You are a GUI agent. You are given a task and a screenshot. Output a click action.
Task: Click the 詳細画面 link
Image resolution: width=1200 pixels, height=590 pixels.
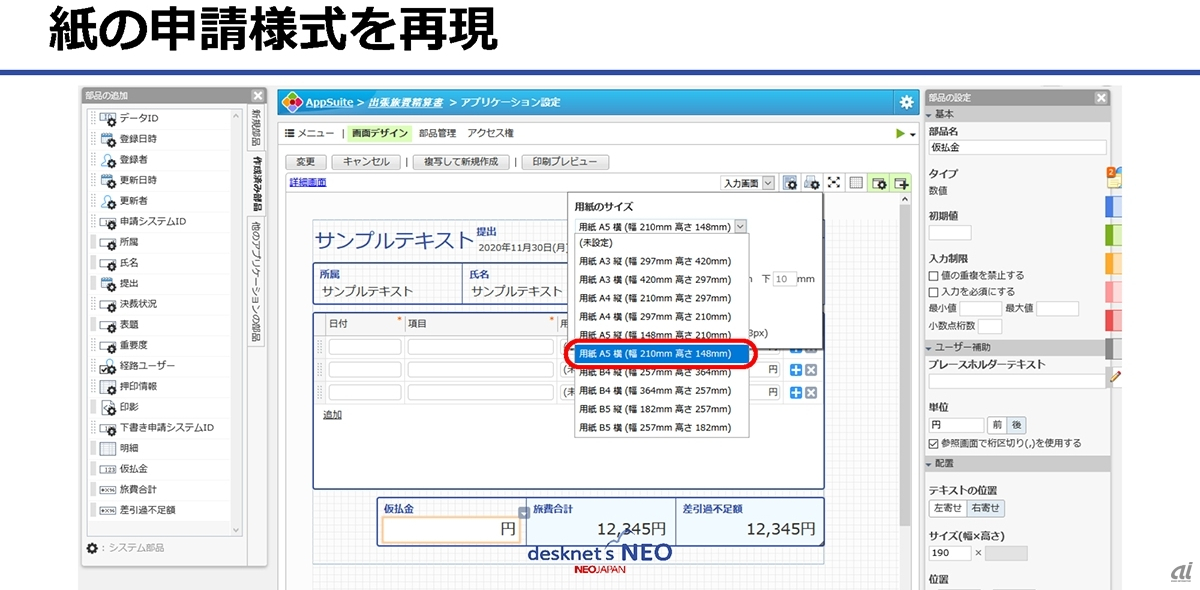point(307,182)
